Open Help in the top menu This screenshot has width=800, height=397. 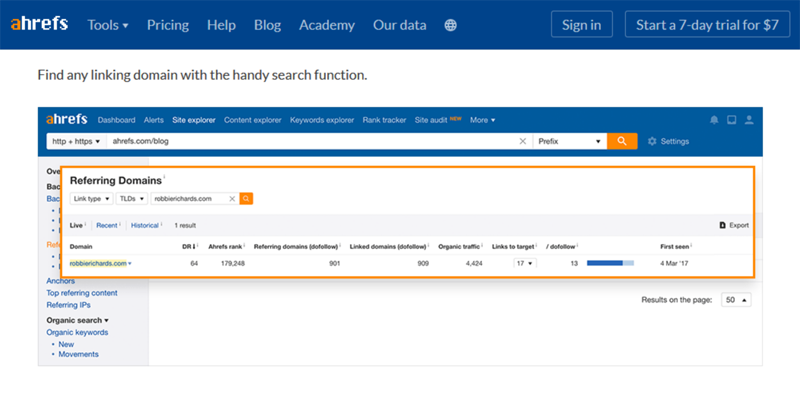click(221, 25)
